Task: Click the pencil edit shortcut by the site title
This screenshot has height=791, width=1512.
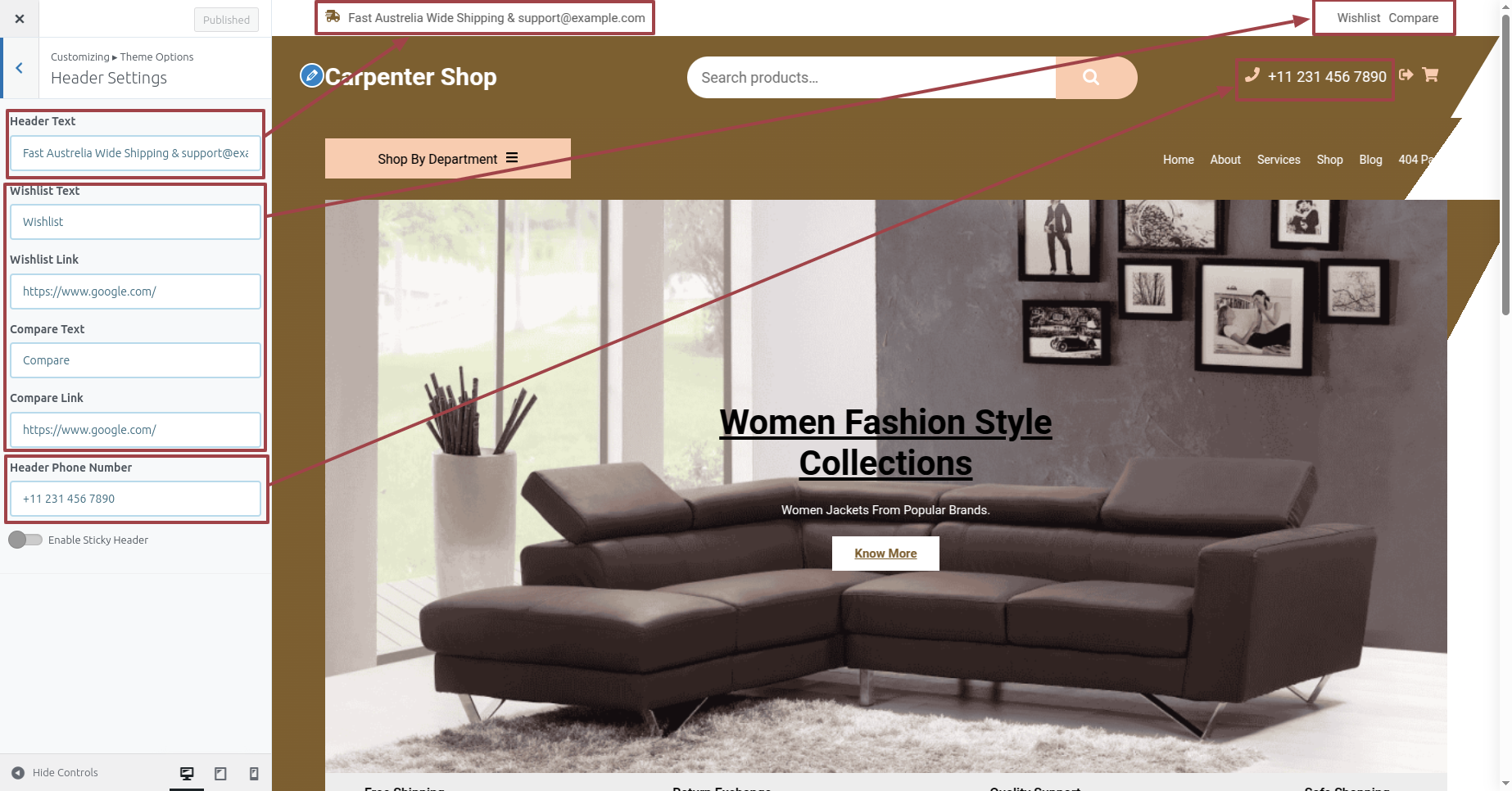Action: click(311, 75)
